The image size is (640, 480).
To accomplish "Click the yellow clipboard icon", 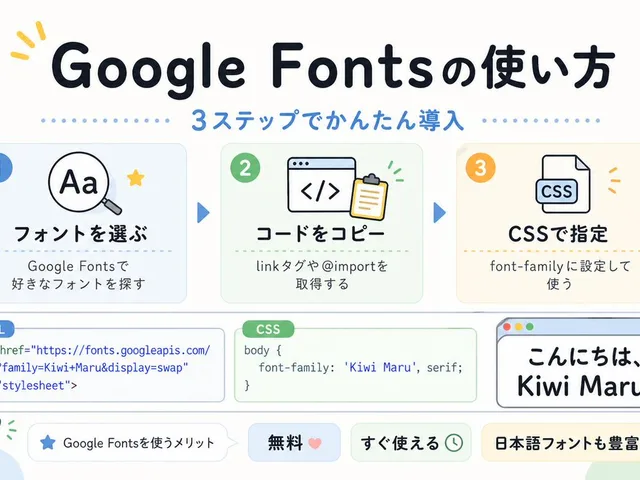I will (369, 197).
